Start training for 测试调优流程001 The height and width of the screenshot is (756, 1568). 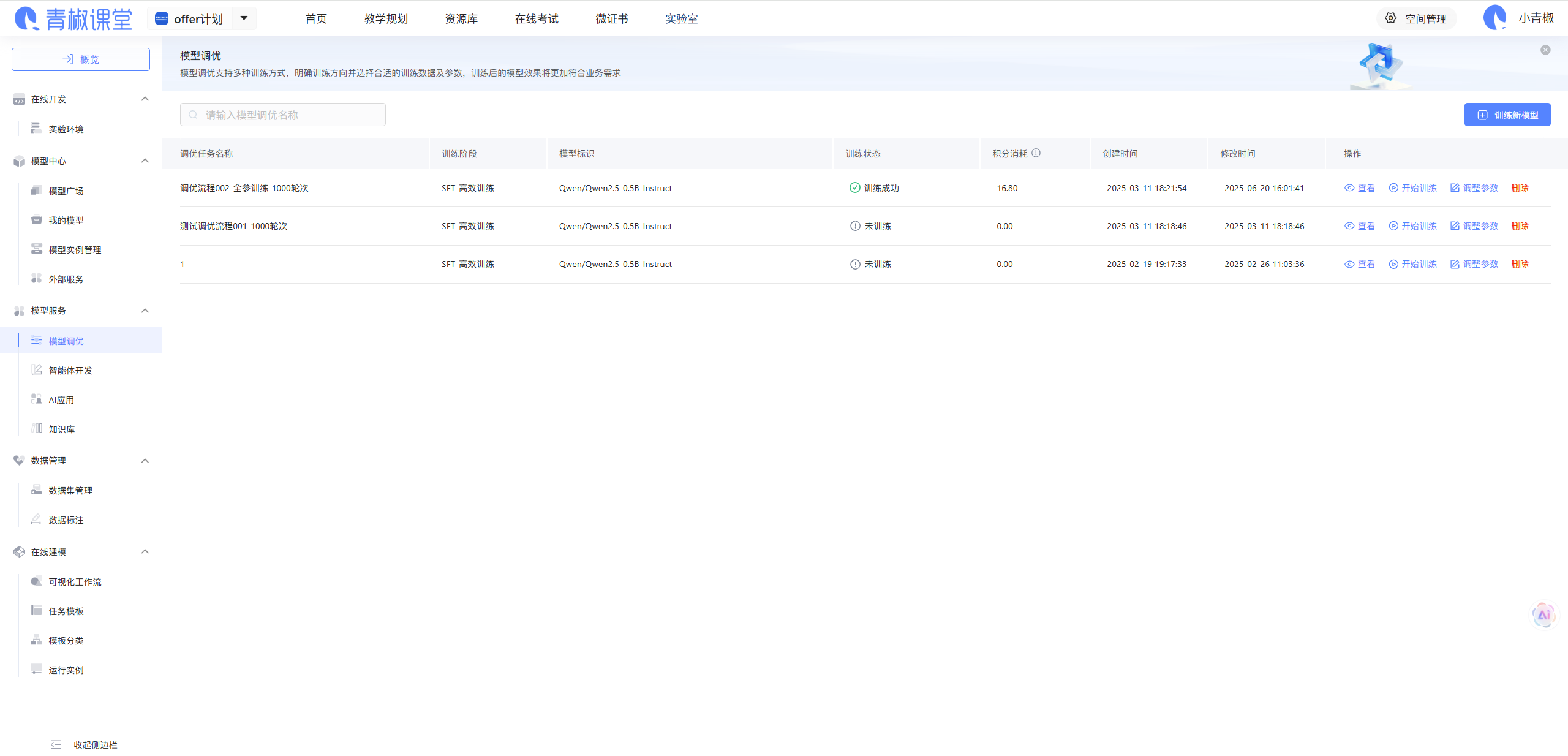[x=1412, y=226]
